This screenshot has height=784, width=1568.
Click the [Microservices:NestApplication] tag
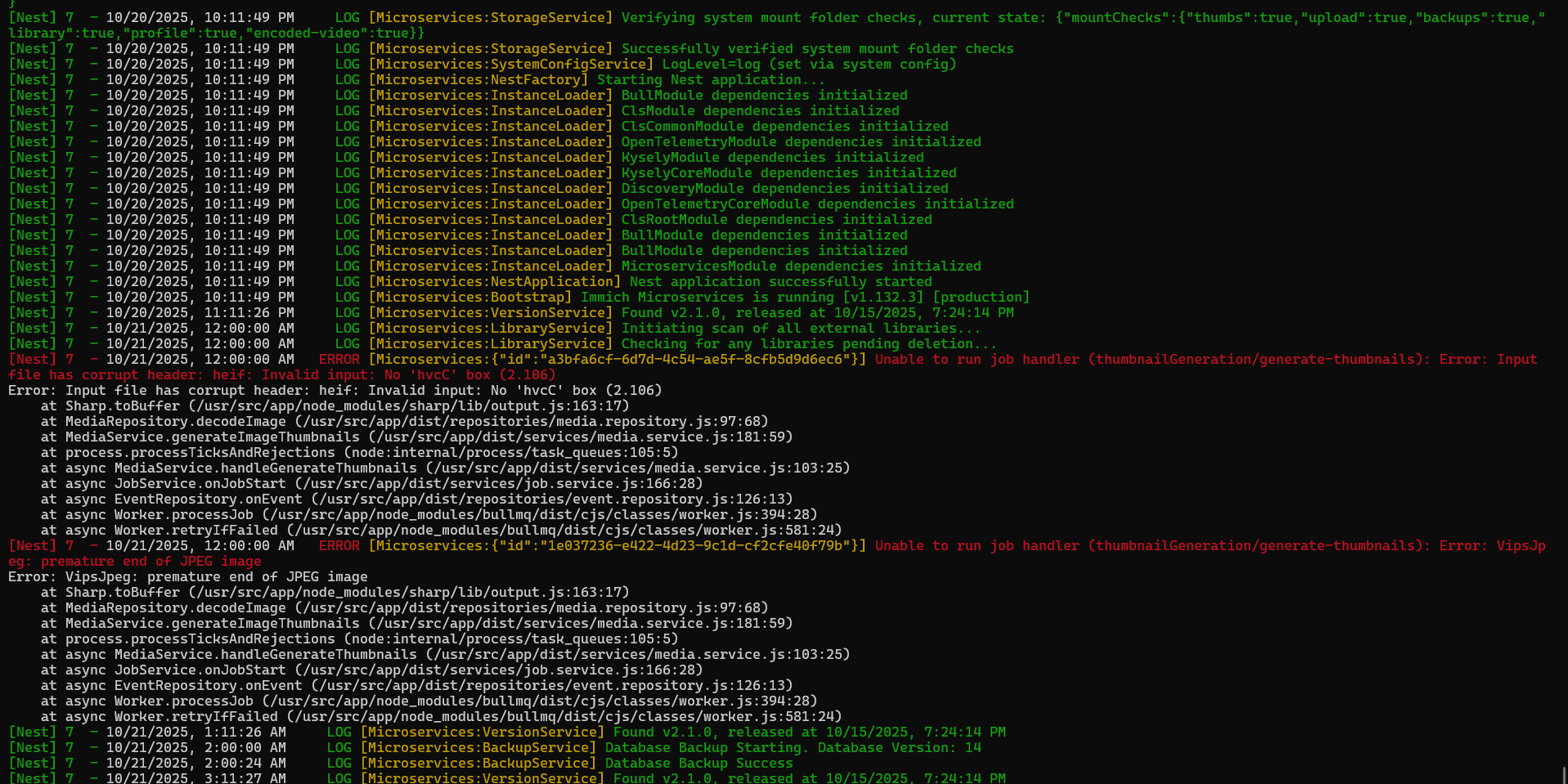(495, 282)
